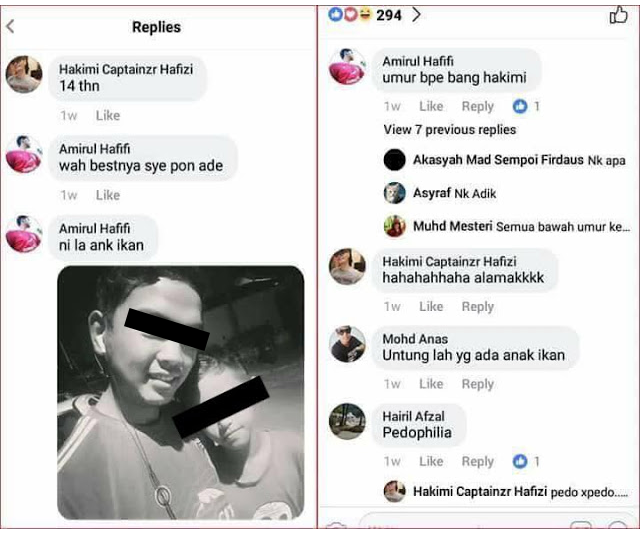The height and width of the screenshot is (533, 640).
Task: Like the 'Untung lah yg ada anak ikan' comment
Action: [x=431, y=384]
